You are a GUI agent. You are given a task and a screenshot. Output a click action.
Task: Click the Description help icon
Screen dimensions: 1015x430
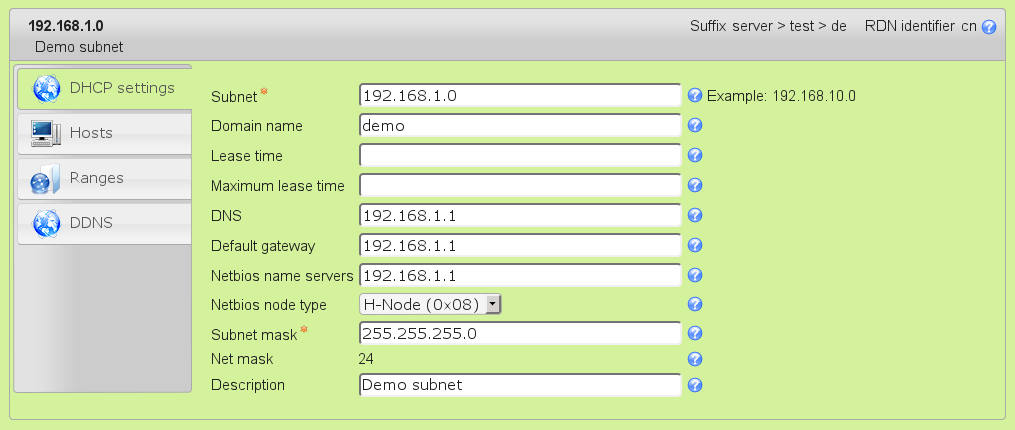[695, 385]
